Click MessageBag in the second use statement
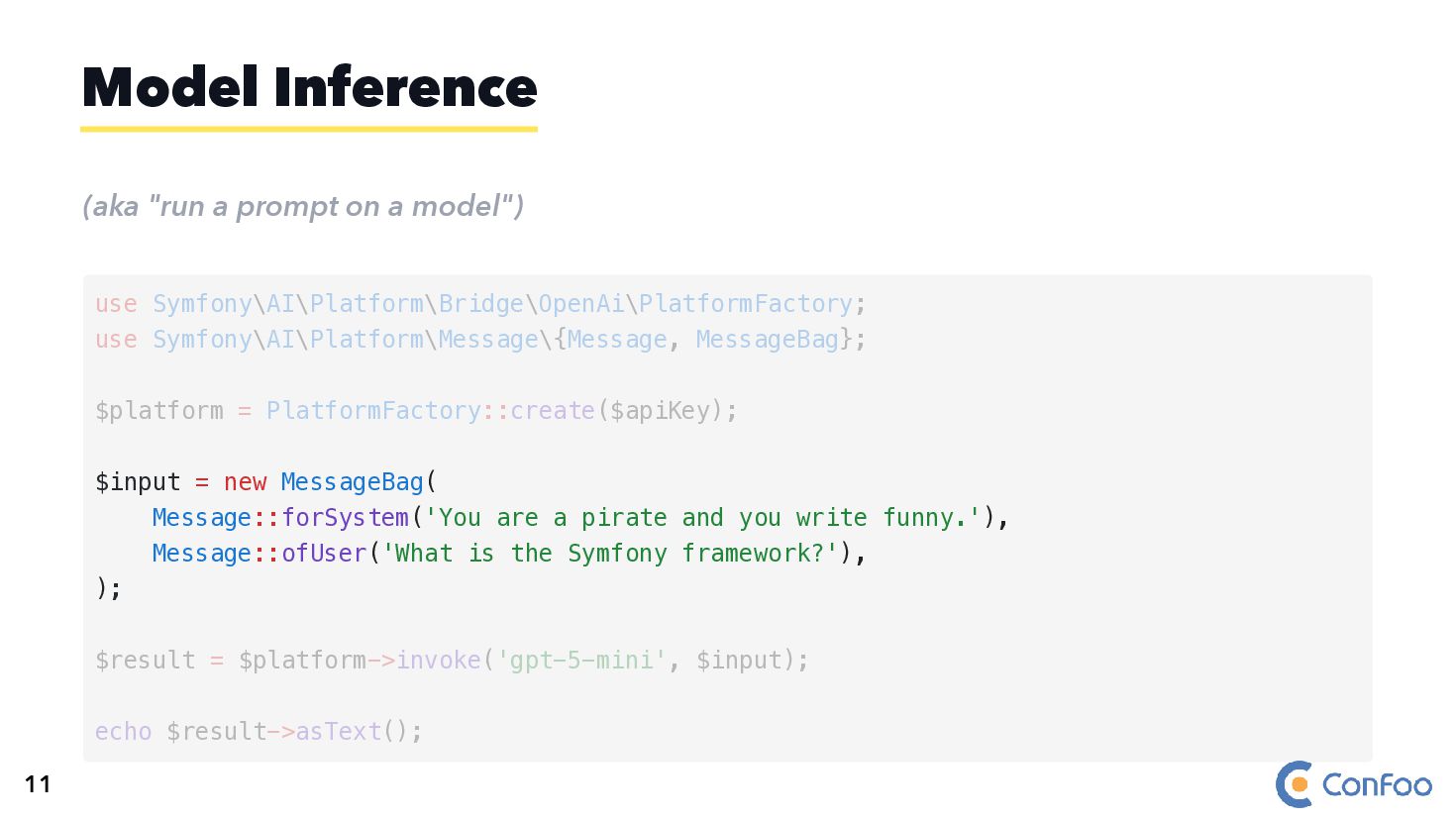Screen dimensions: 1456x820 pyautogui.click(x=768, y=339)
